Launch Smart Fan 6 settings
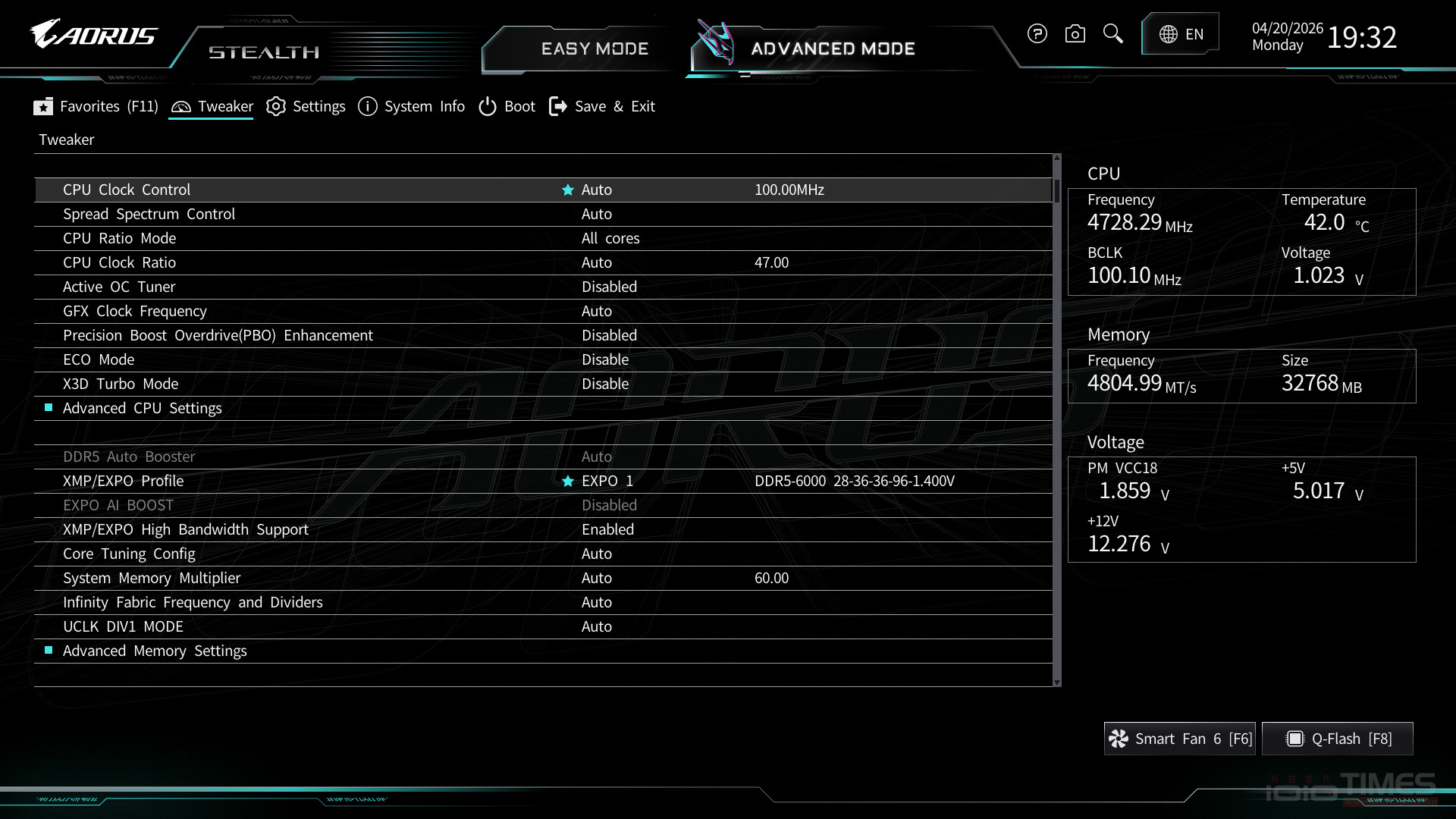 point(1178,738)
